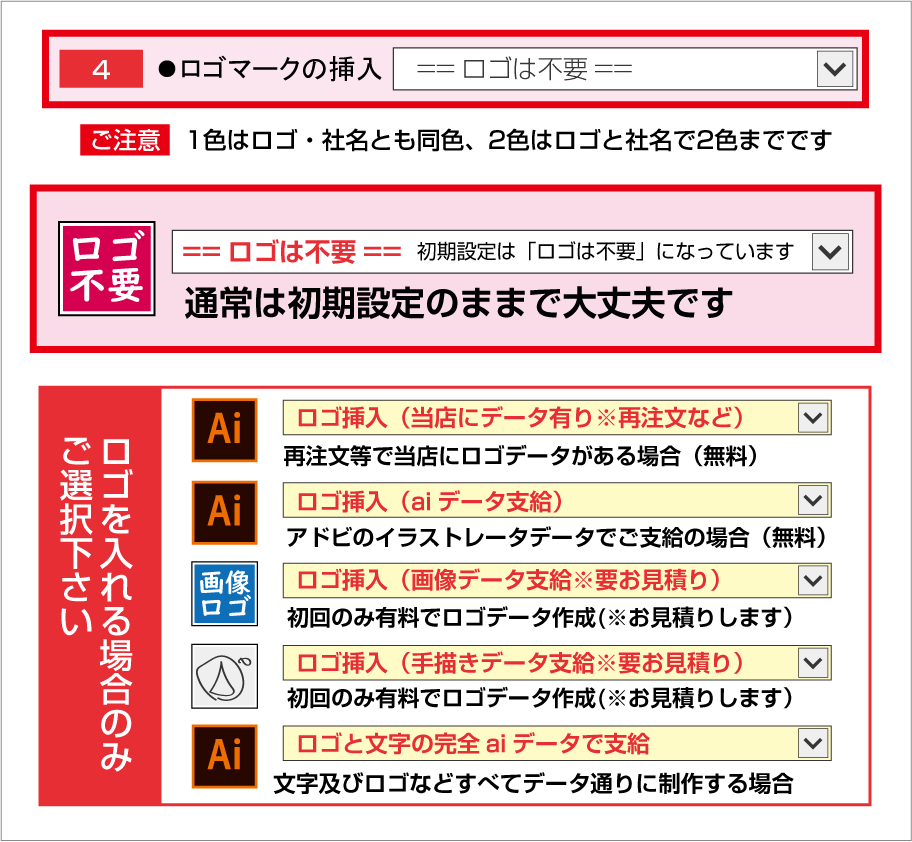Viewport: 912px width, 842px height.
Task: Expand the ロゴは不要 default setting dropdown arrow
Action: click(830, 252)
